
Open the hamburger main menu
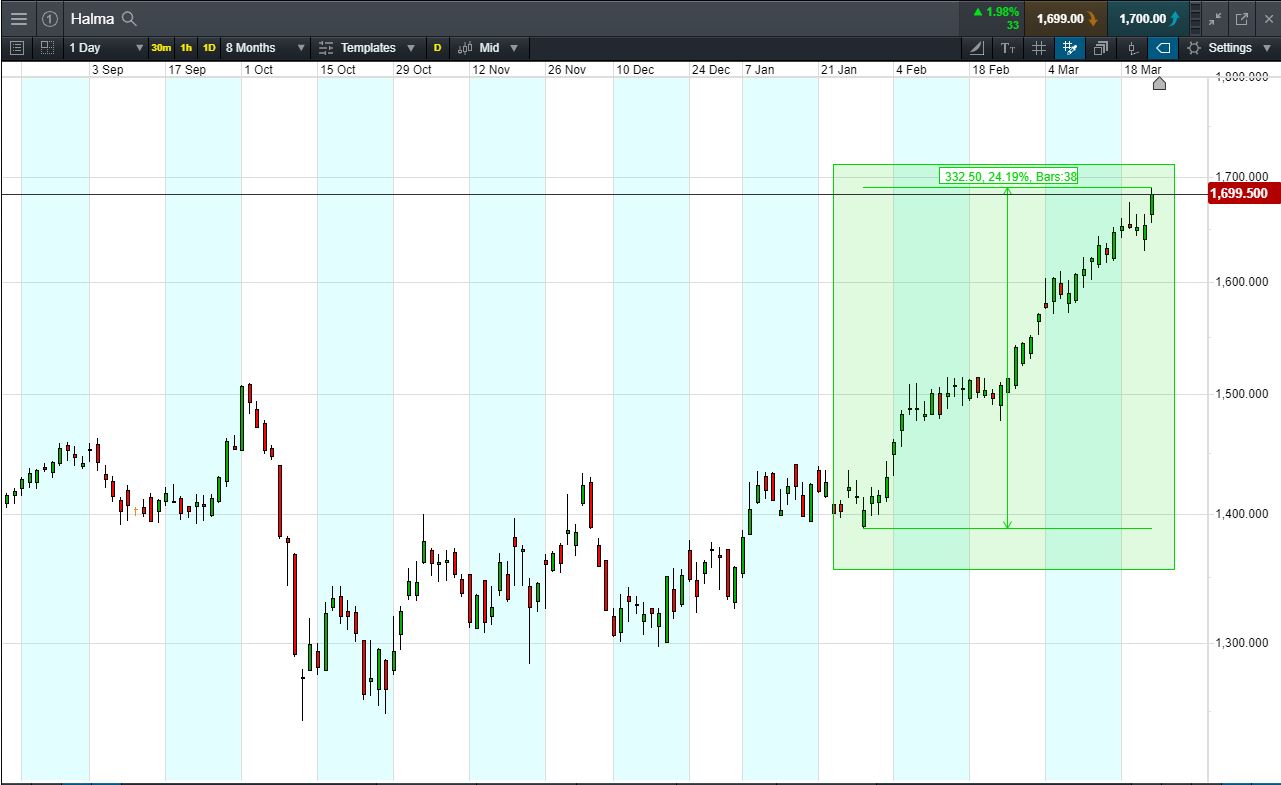tap(19, 18)
